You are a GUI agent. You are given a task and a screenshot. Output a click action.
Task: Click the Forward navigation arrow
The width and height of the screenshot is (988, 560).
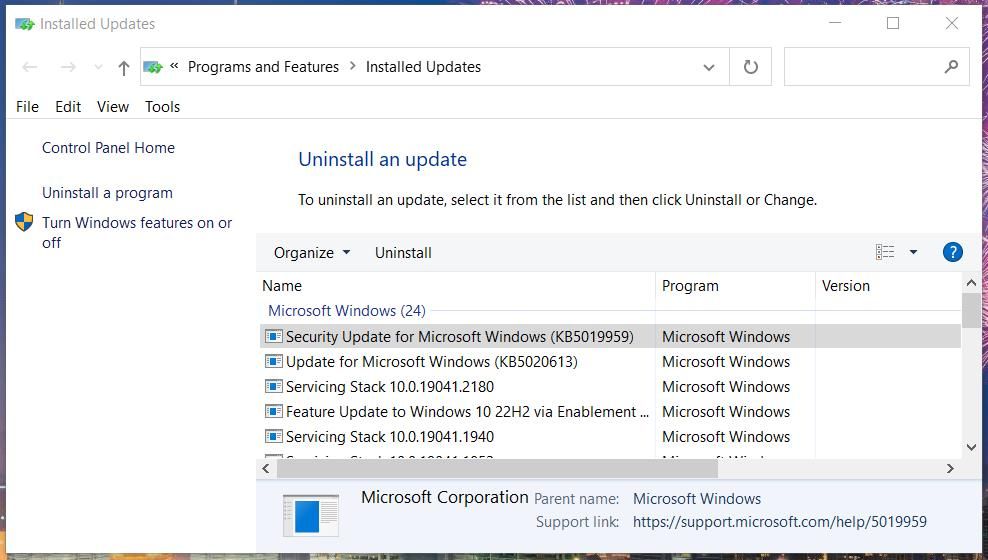coord(68,67)
